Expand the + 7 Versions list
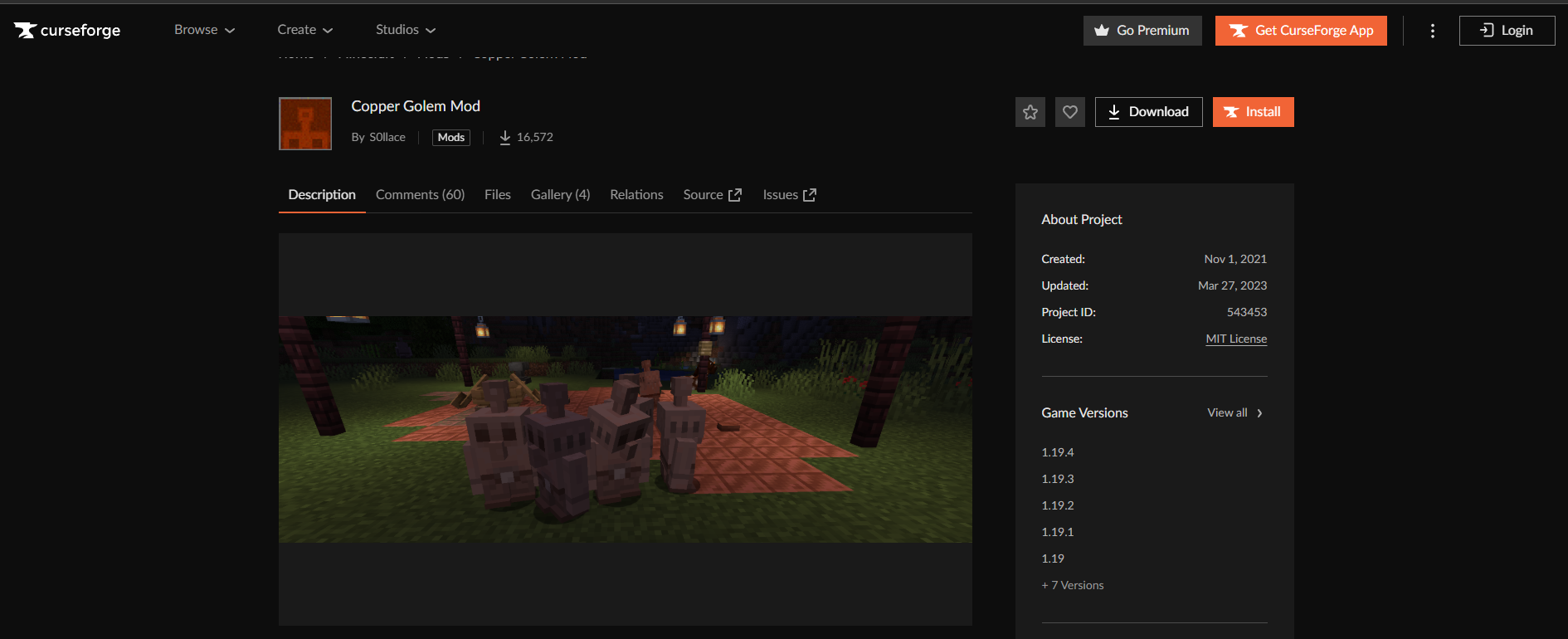The width and height of the screenshot is (1568, 639). point(1073,585)
